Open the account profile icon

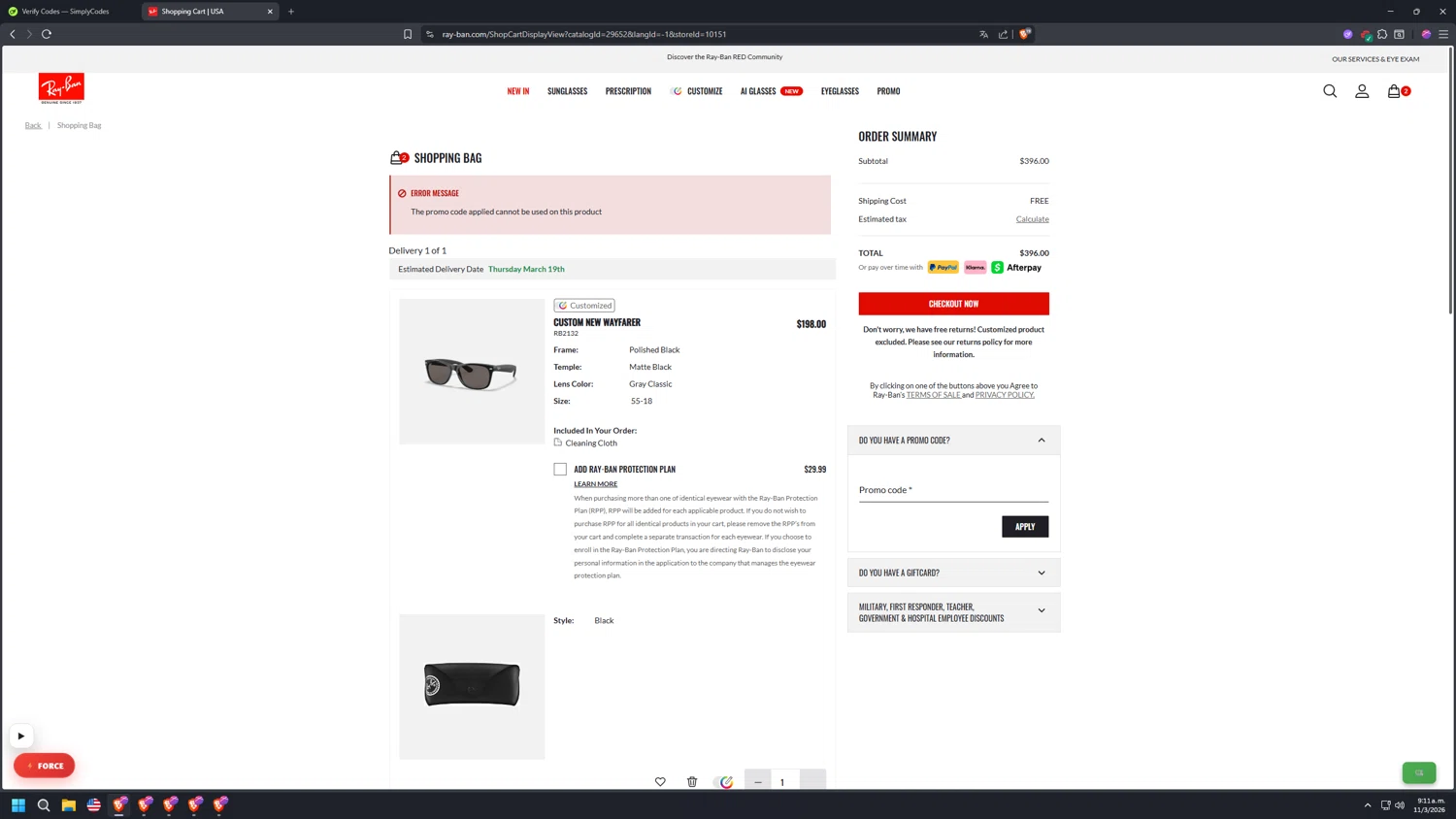click(x=1362, y=91)
